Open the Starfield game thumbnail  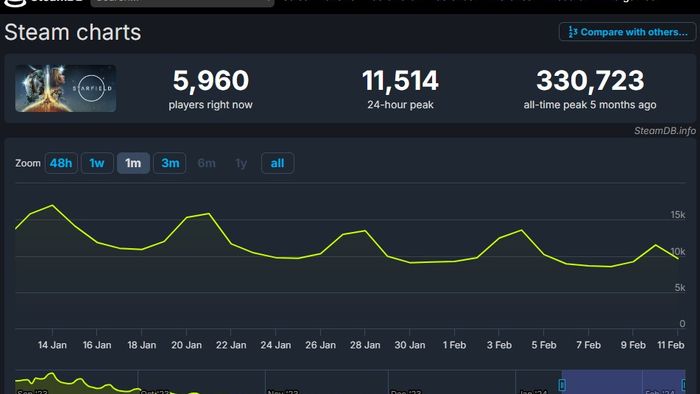(66, 88)
